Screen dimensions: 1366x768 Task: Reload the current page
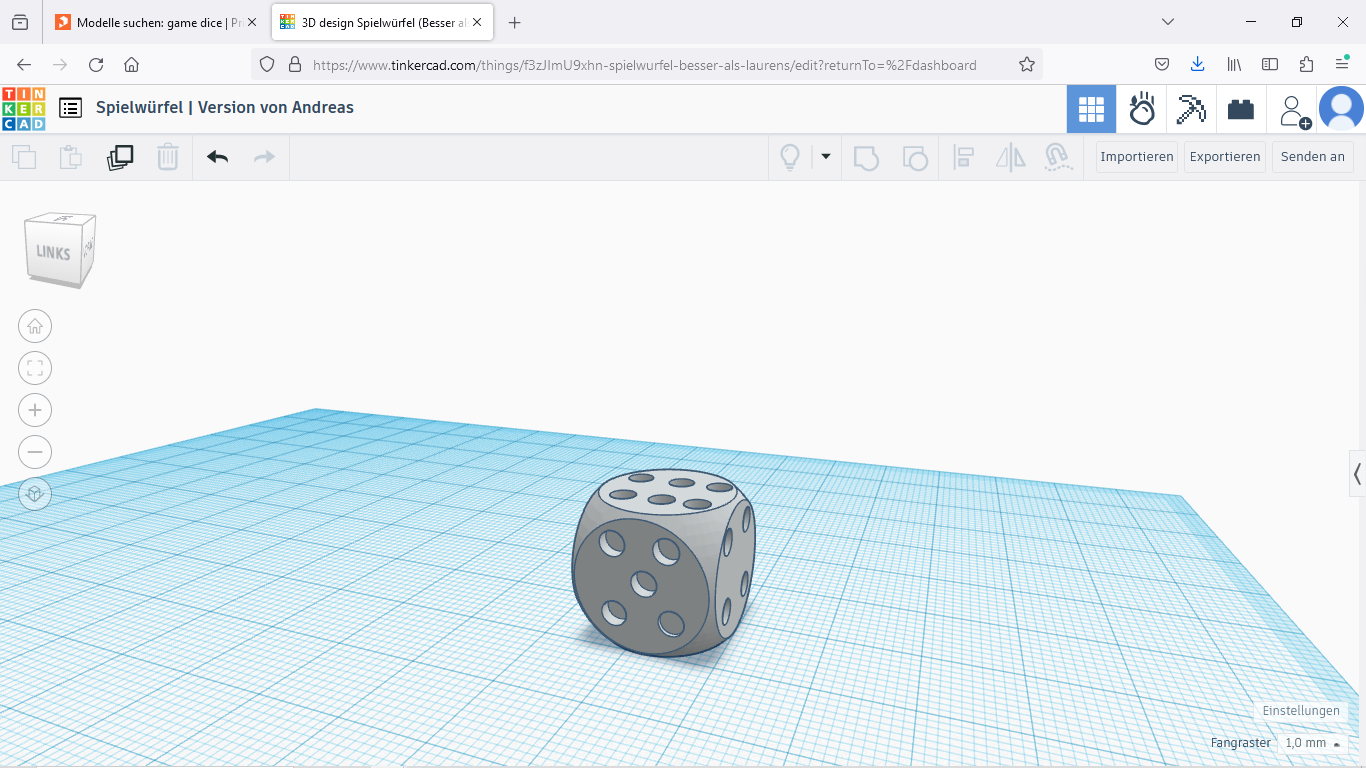96,65
